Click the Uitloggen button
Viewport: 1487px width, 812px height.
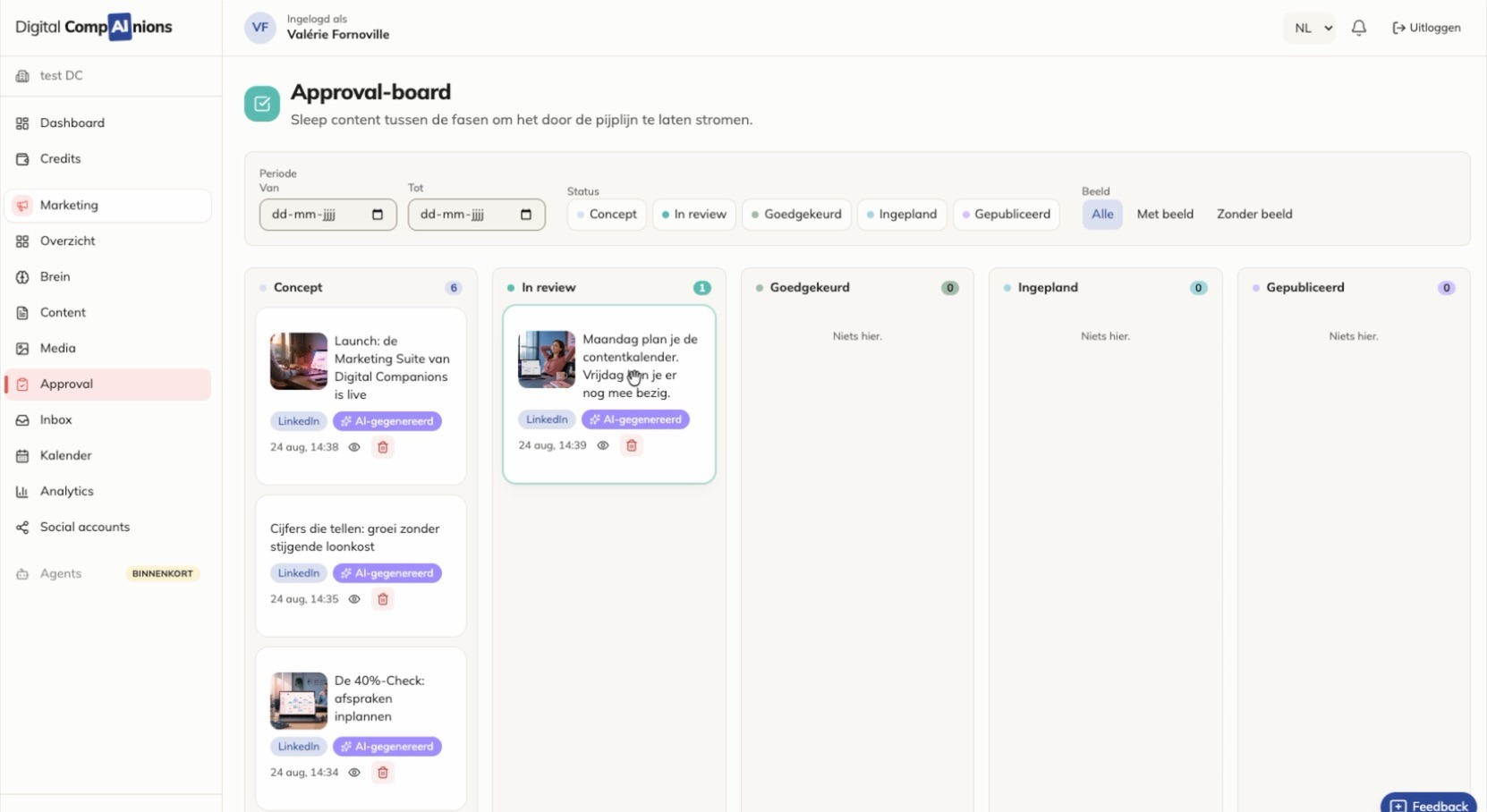(1426, 28)
